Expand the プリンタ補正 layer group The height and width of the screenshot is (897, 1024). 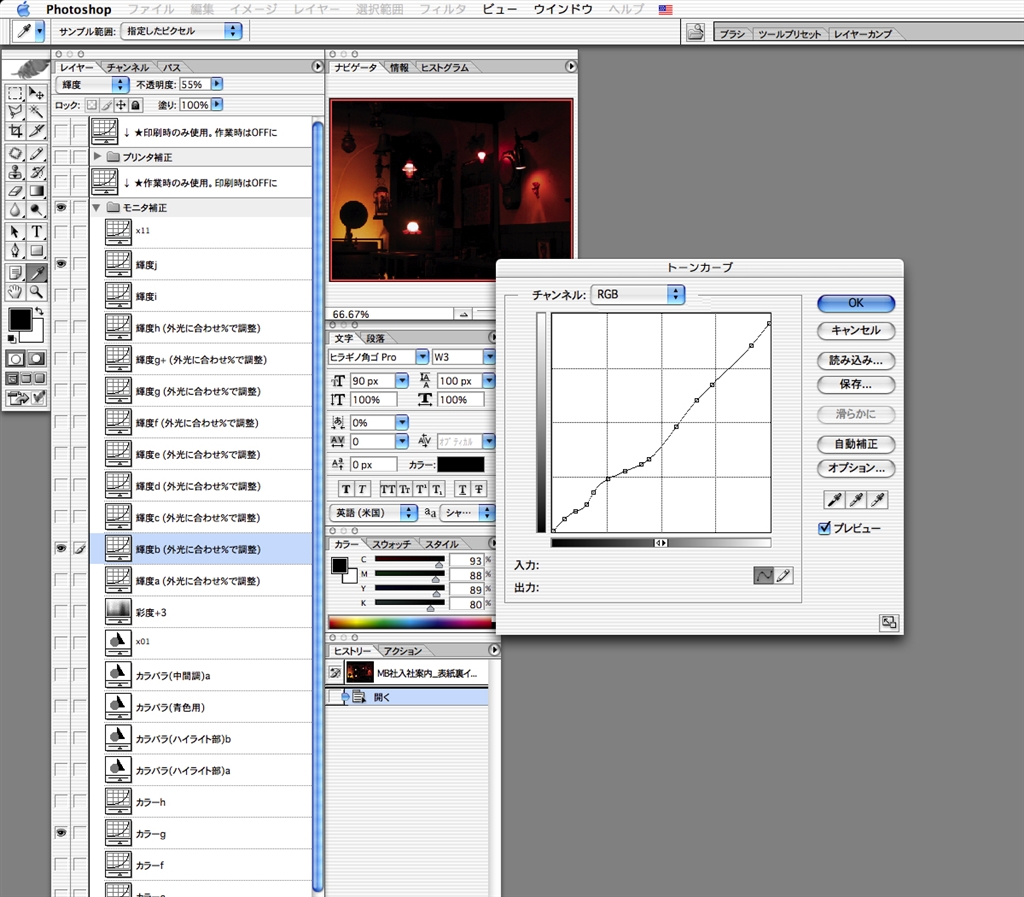[x=98, y=157]
